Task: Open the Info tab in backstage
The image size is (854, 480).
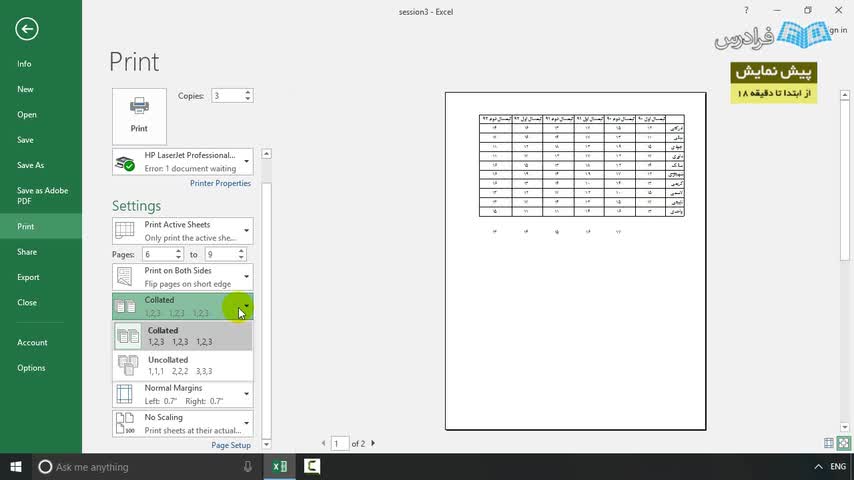Action: click(41, 64)
